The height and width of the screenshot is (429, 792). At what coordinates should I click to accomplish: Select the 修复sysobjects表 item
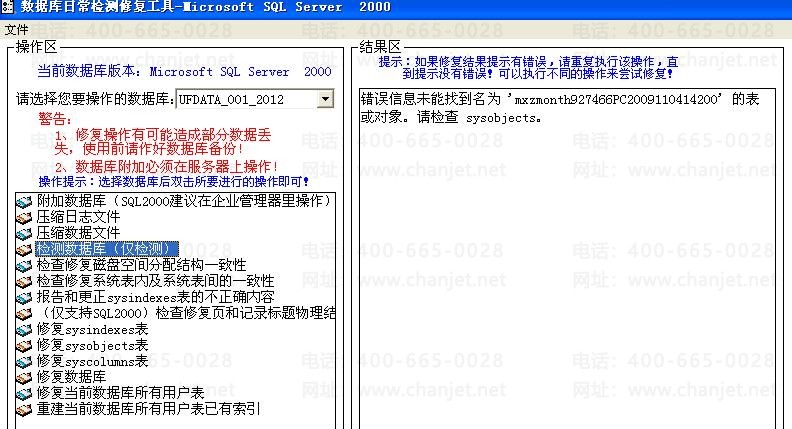[x=92, y=346]
